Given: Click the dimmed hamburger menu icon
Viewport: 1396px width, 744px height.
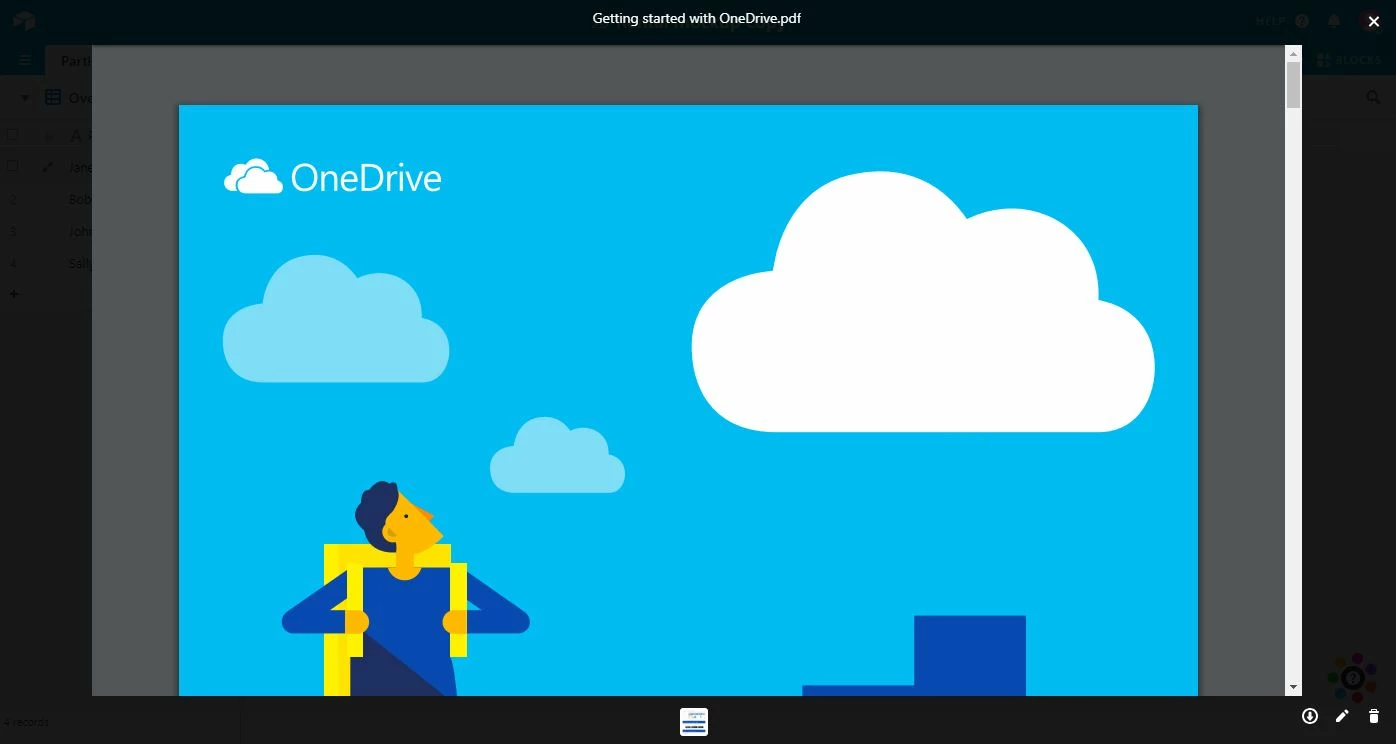Looking at the screenshot, I should (x=26, y=60).
